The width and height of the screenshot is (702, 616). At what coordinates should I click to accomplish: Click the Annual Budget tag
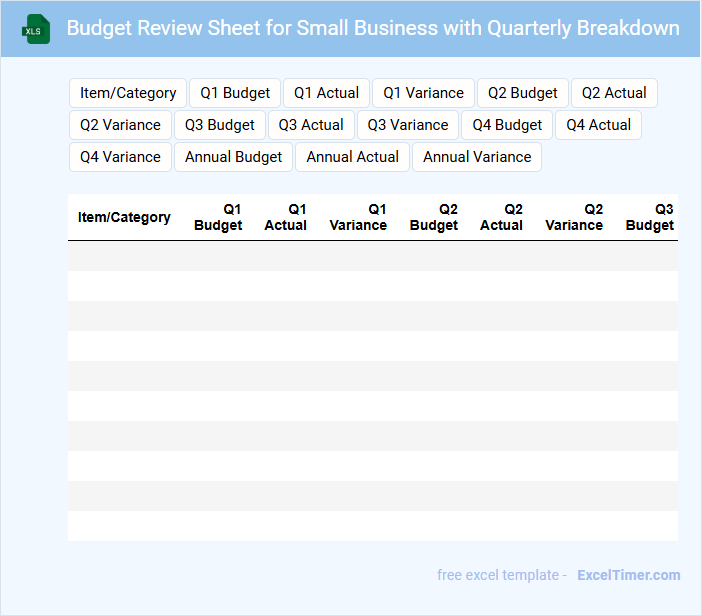pos(233,157)
